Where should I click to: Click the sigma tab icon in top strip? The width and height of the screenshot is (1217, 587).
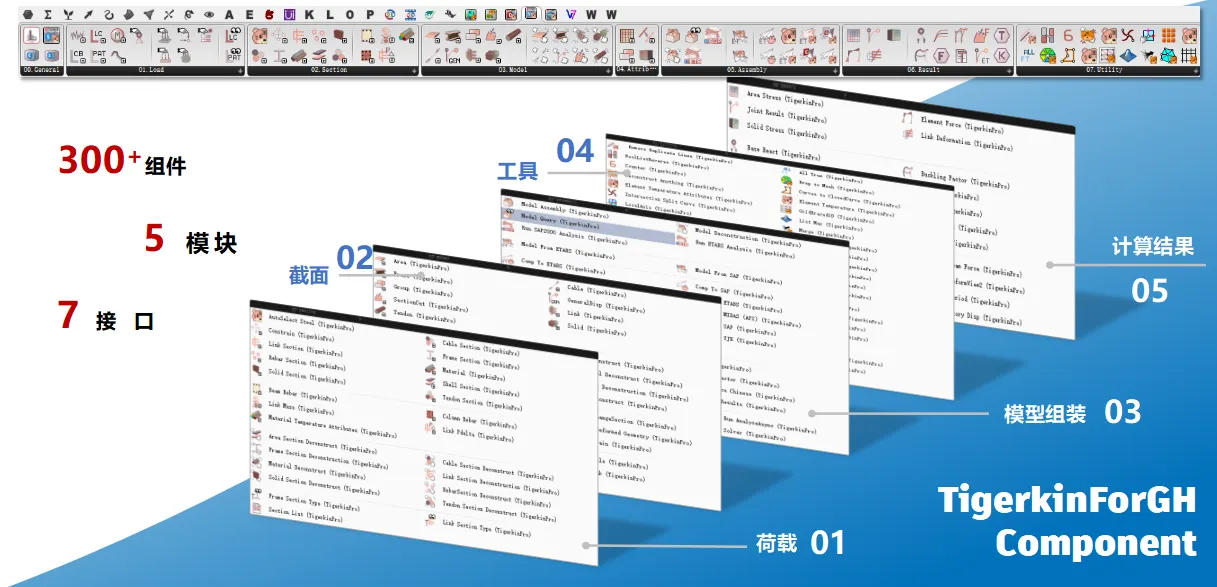[x=47, y=14]
